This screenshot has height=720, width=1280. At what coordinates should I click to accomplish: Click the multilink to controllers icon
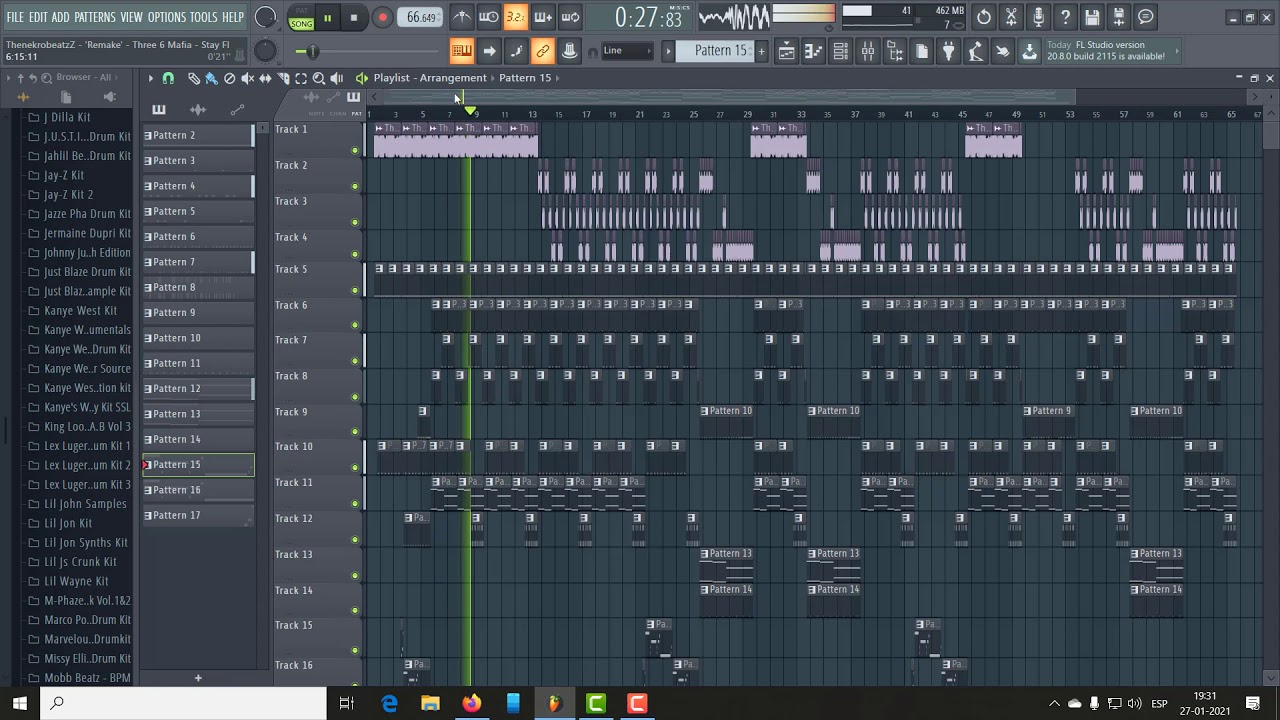tap(570, 51)
